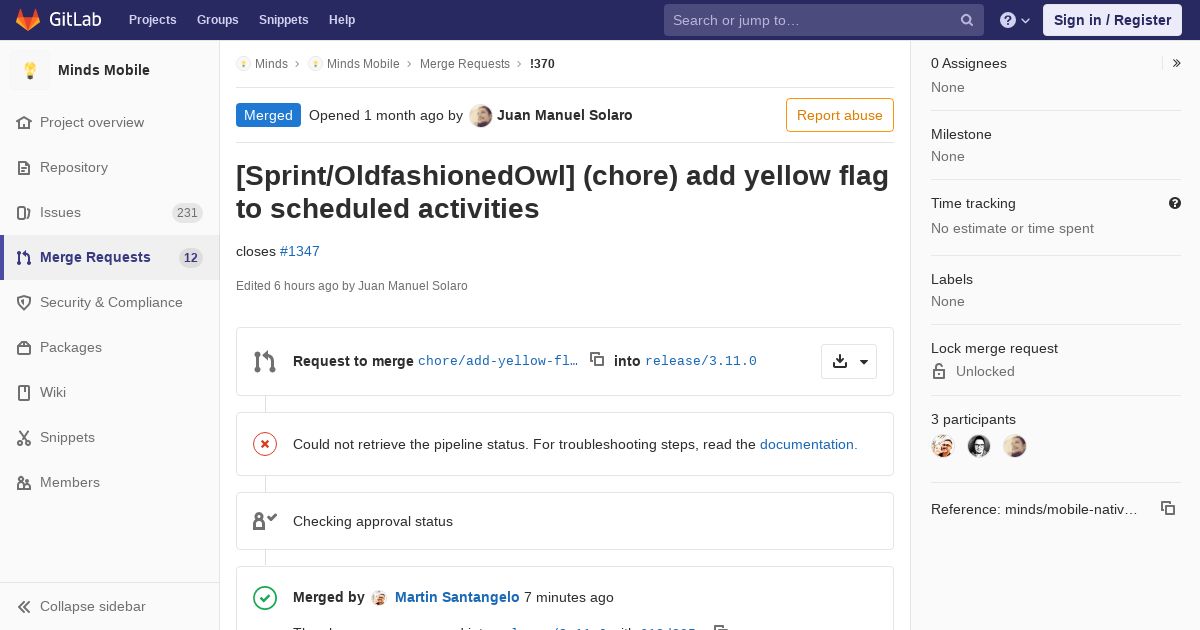Image resolution: width=1200 pixels, height=630 pixels.
Task: Click Edited 6 hours ago text
Action: click(x=352, y=286)
